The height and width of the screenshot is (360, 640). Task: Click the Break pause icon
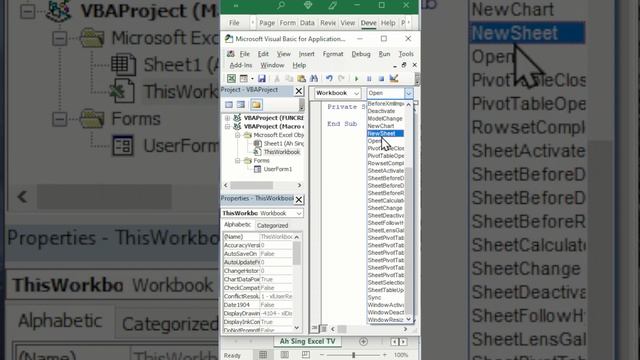tap(369, 78)
